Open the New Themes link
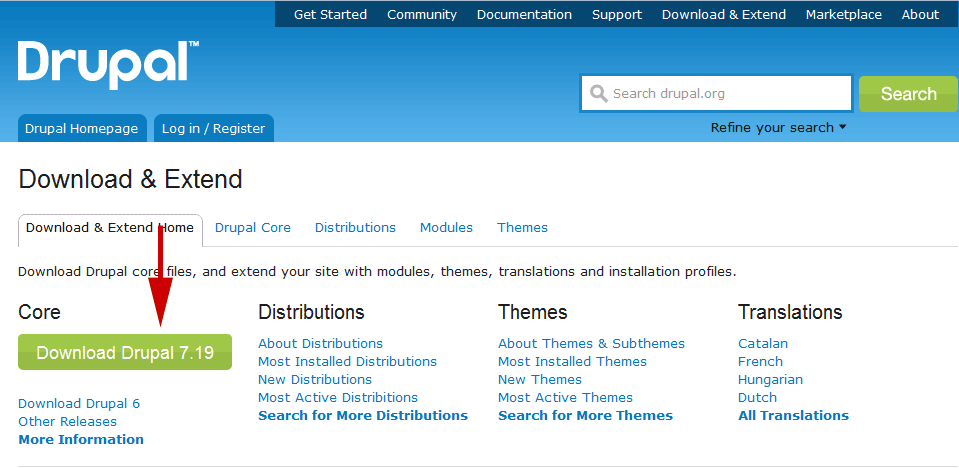Screen dimensions: 959x468 [x=540, y=379]
